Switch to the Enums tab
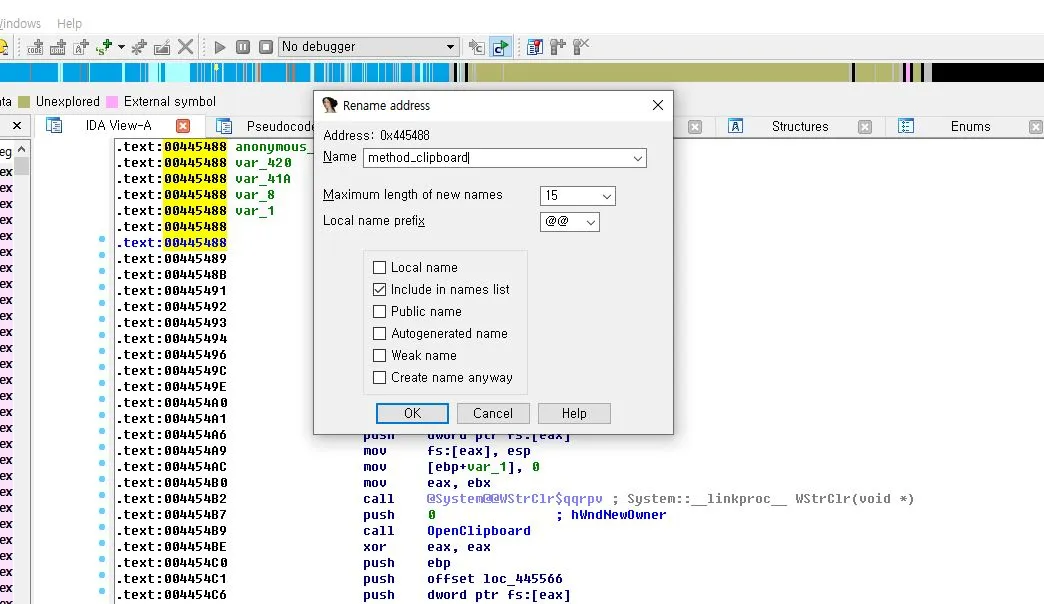Image resolution: width=1044 pixels, height=604 pixels. click(x=970, y=126)
